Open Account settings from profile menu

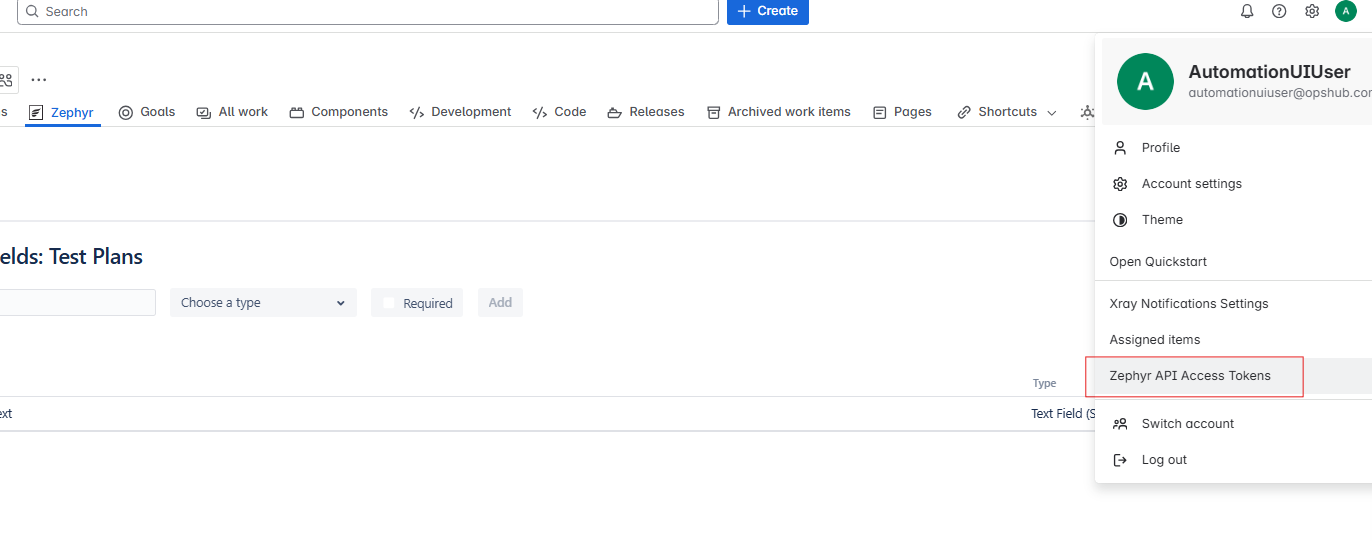coord(1191,184)
